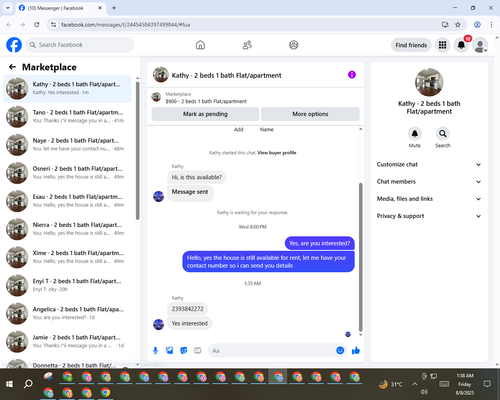The image size is (500, 400).
Task: Expand Customize chat section
Action: [429, 164]
